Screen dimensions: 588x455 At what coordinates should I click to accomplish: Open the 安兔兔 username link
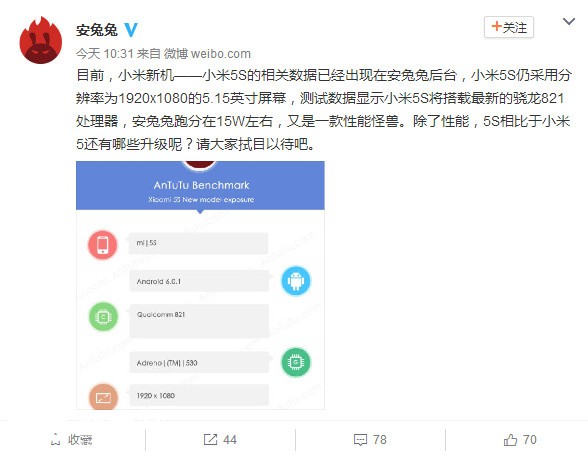pyautogui.click(x=97, y=30)
